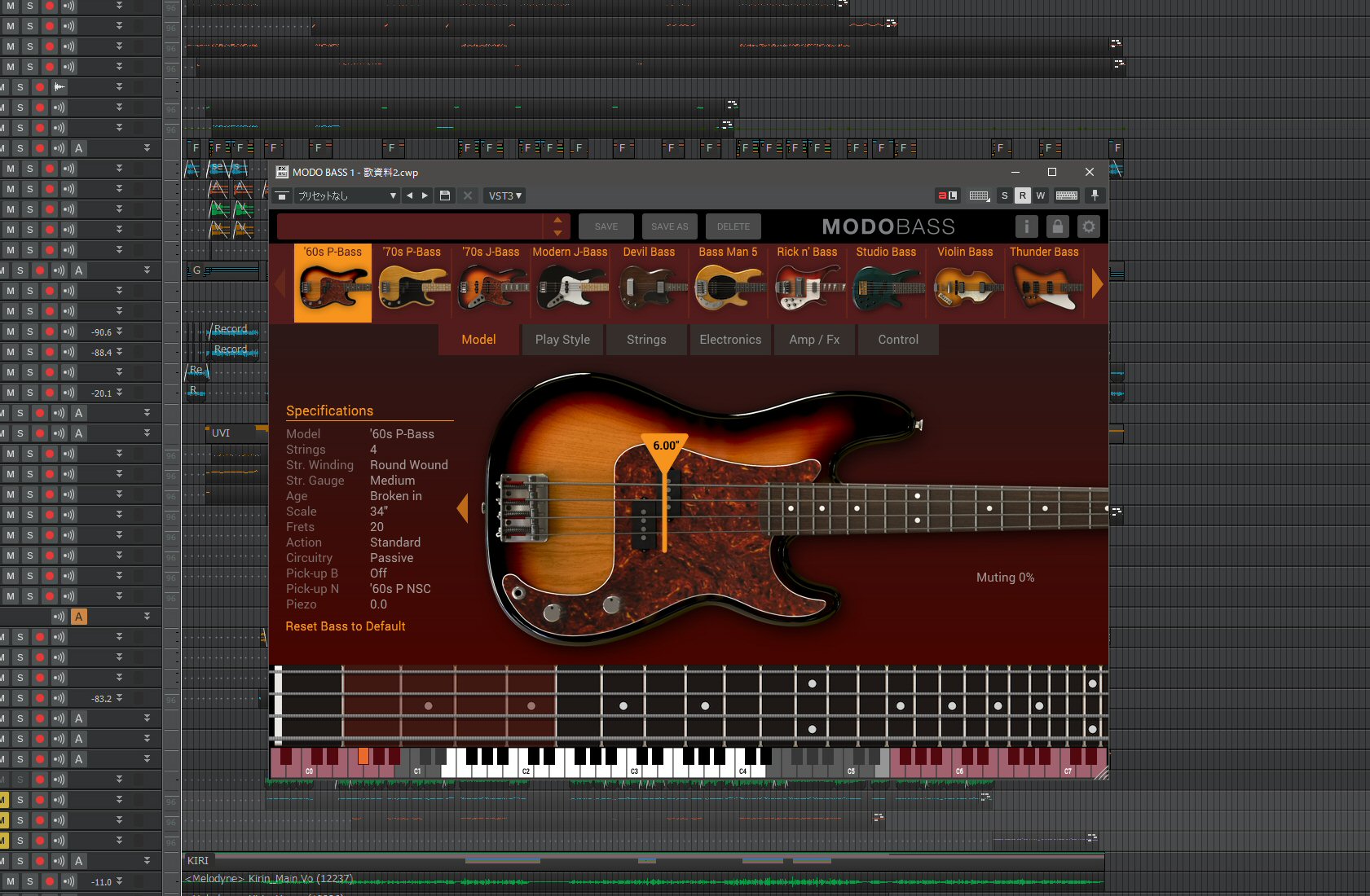The width and height of the screenshot is (1370, 896).
Task: Mute the track showing -11.0
Action: click(11, 881)
